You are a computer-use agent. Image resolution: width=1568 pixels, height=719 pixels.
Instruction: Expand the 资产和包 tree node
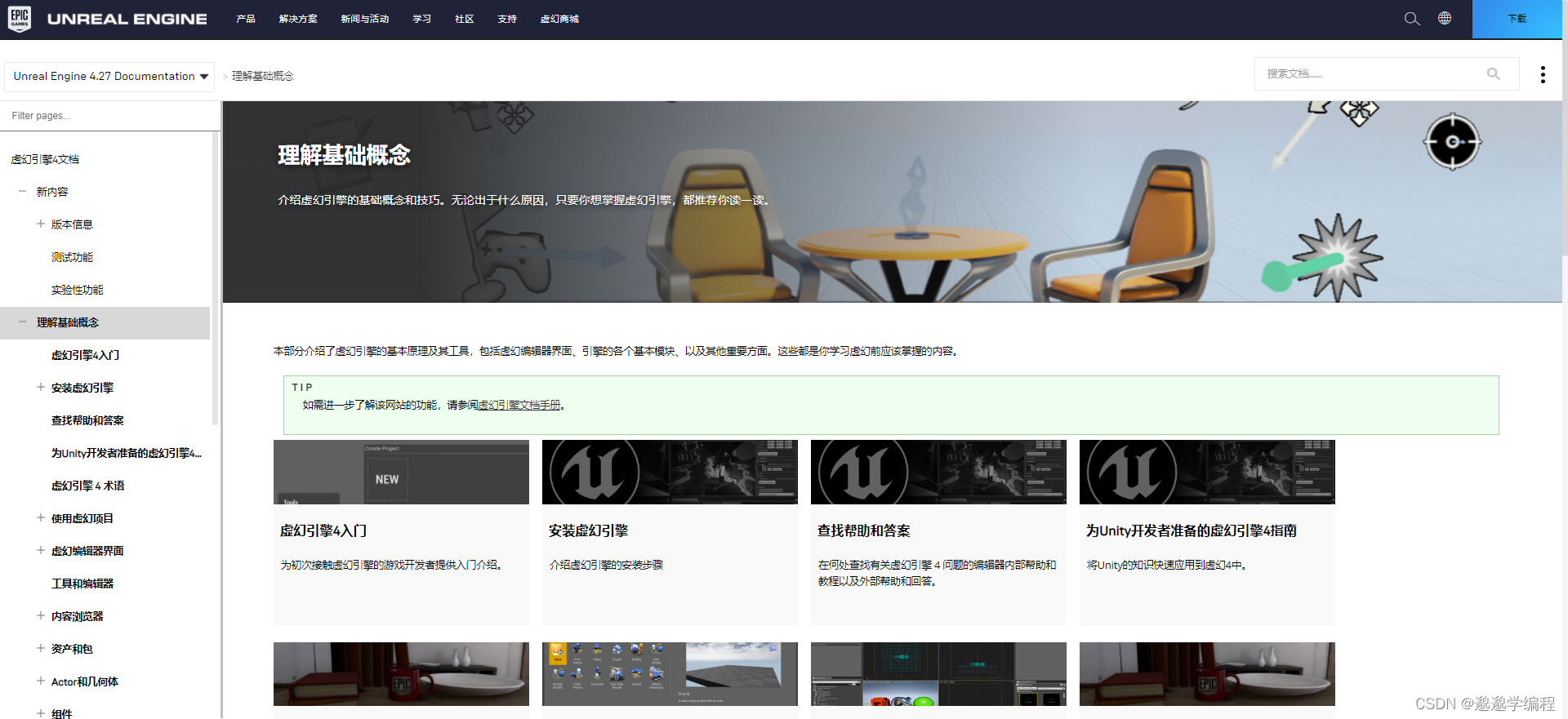(40, 648)
